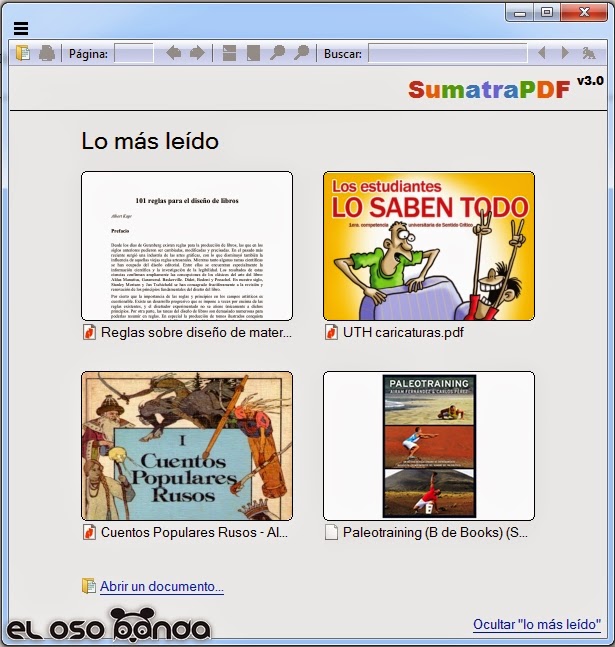Click folder icon beside Abrir un documento
The image size is (615, 647).
[89, 586]
